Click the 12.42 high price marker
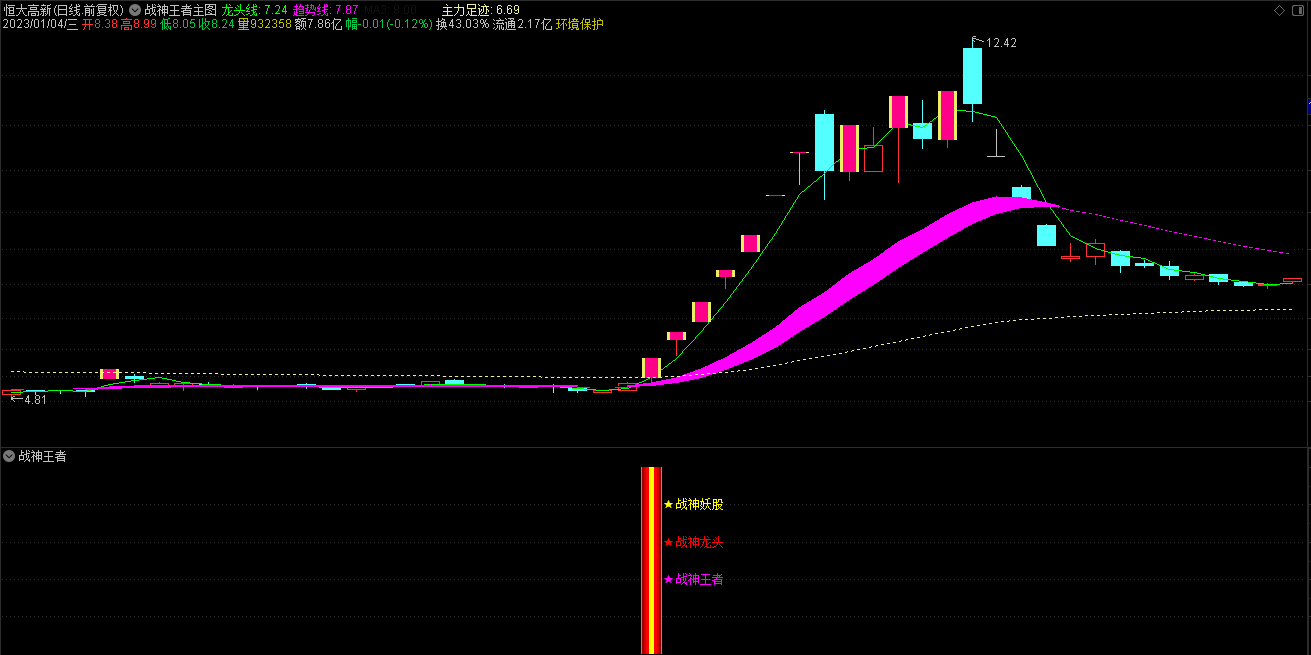Viewport: 1311px width, 655px height. point(1000,43)
